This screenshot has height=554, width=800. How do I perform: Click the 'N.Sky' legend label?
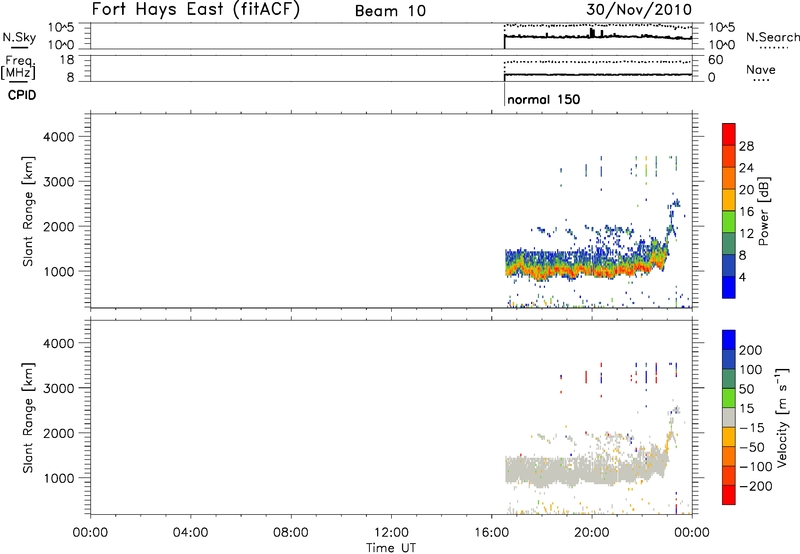[19, 37]
